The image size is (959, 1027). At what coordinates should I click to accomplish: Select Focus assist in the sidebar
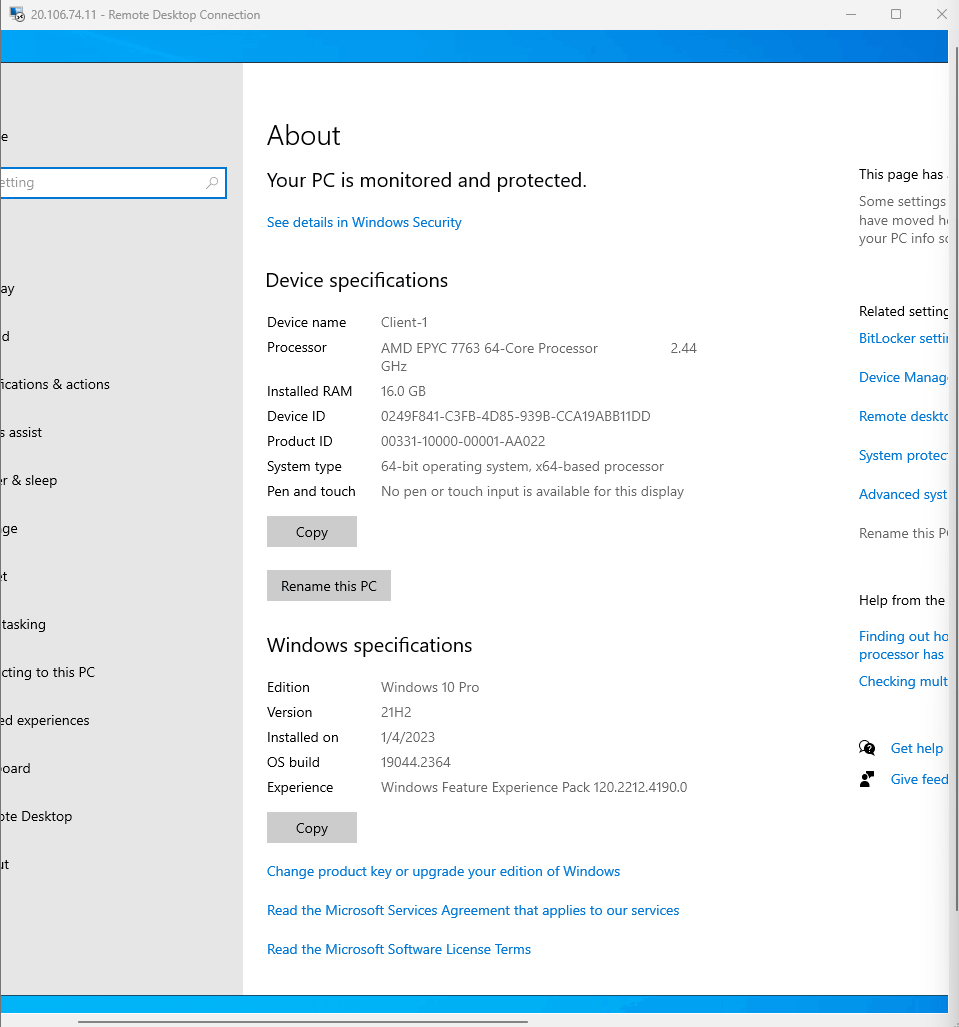click(21, 432)
